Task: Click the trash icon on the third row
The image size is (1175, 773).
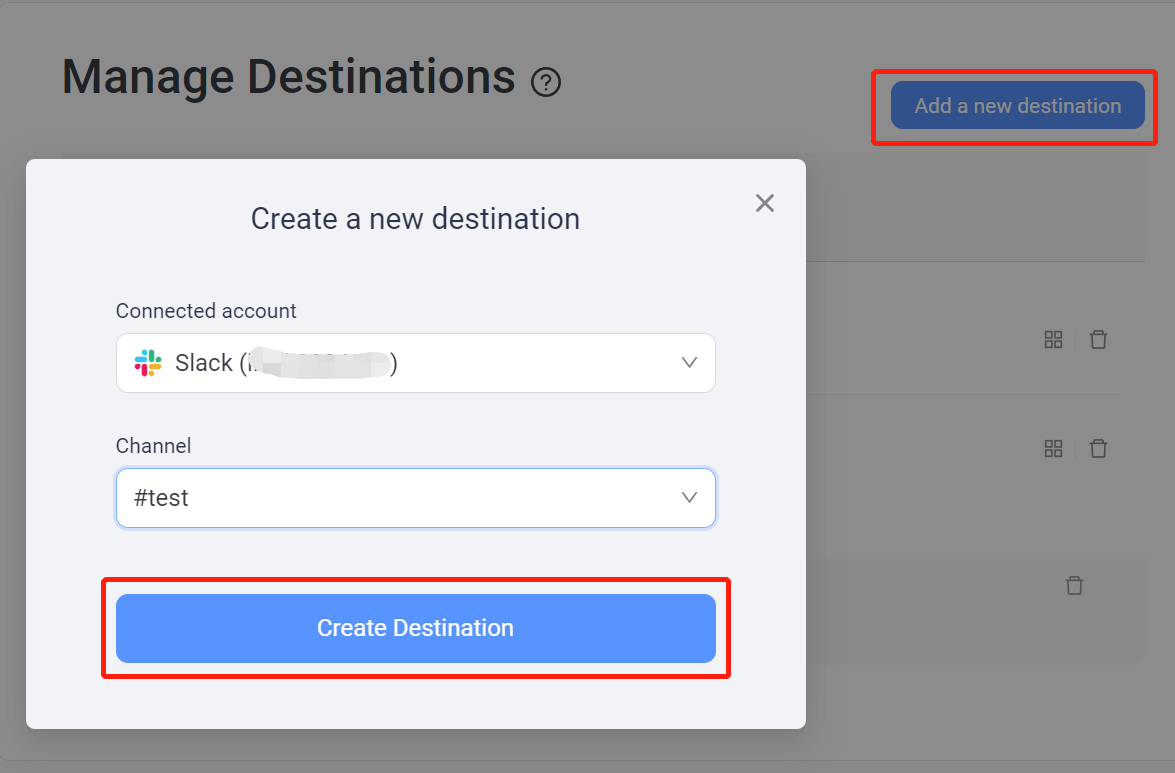Action: [x=1074, y=585]
